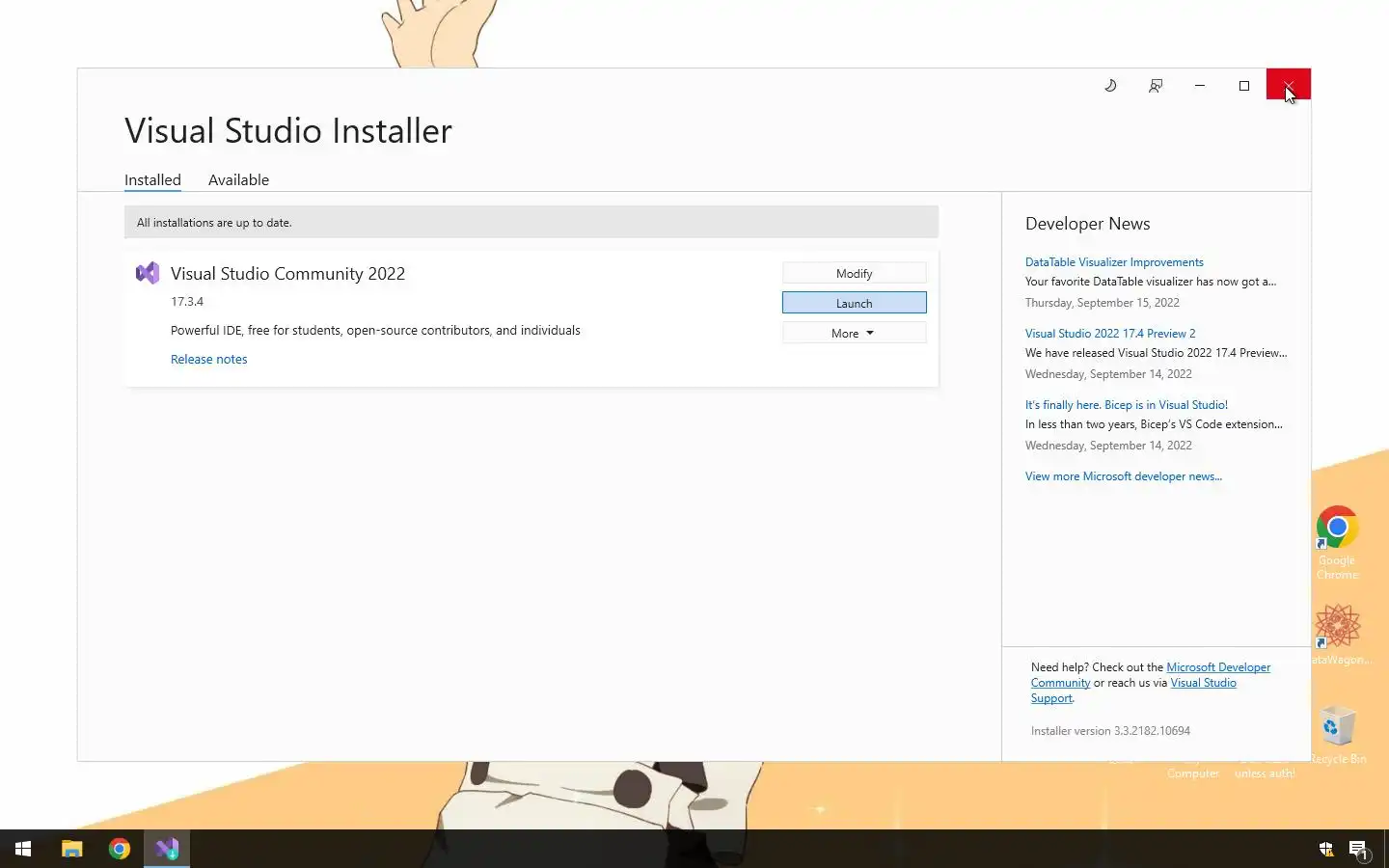Maximize the Visual Studio Installer window
The width and height of the screenshot is (1389, 868).
1244,86
